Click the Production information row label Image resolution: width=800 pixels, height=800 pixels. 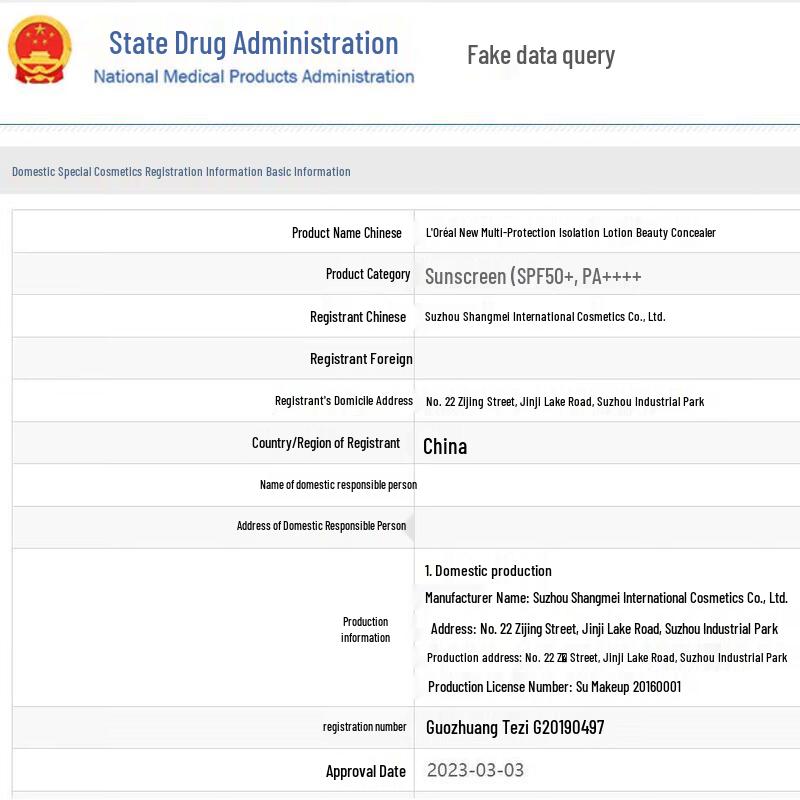365,629
